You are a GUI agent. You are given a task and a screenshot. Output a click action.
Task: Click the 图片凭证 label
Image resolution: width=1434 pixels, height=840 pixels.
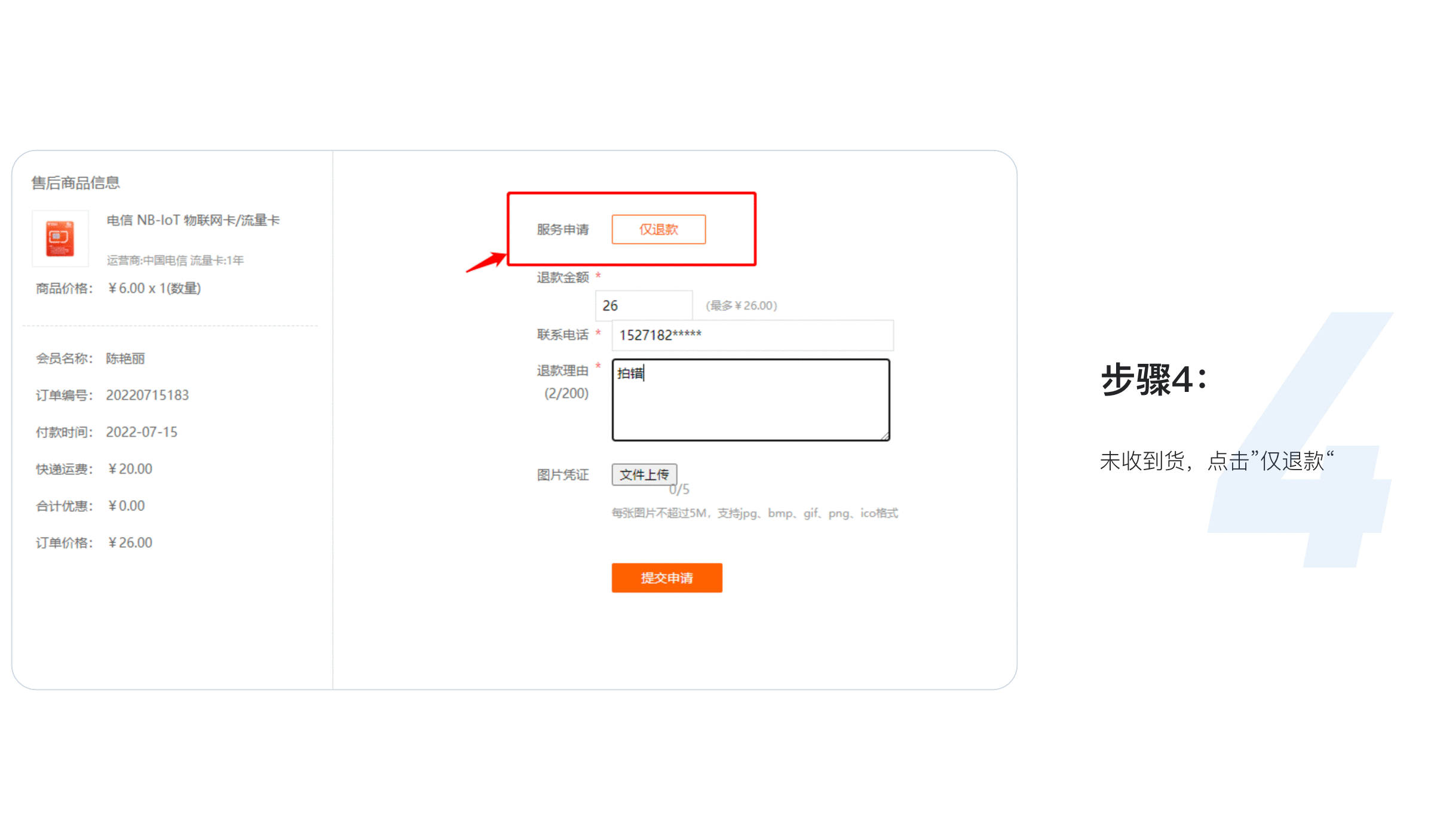tap(562, 475)
